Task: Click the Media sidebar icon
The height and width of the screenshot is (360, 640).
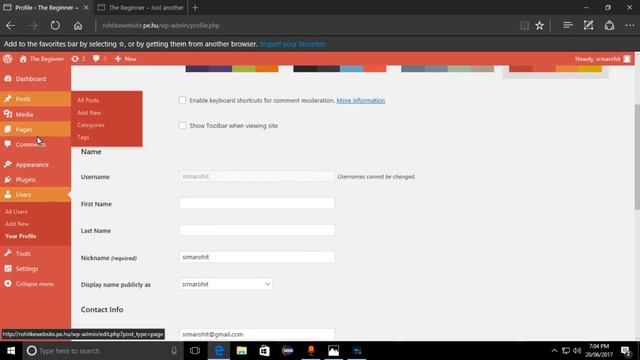Action: coord(8,114)
